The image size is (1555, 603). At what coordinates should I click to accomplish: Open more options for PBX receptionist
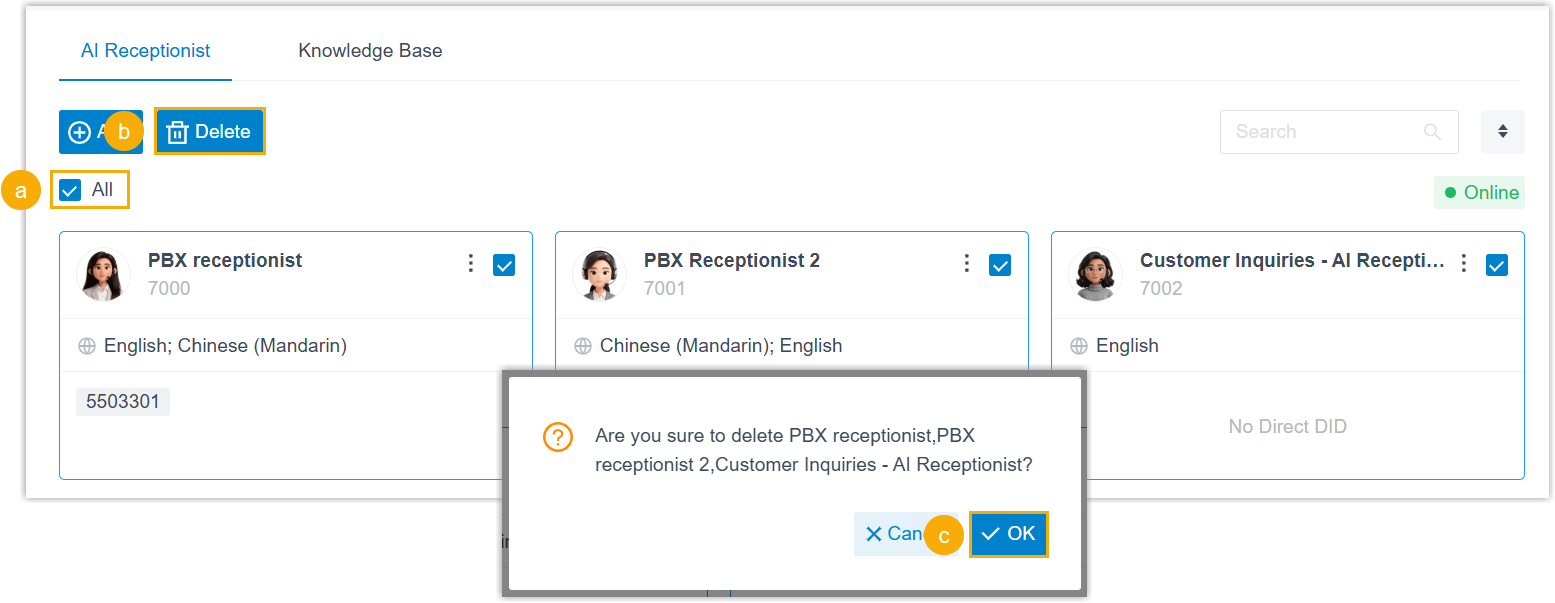point(471,263)
